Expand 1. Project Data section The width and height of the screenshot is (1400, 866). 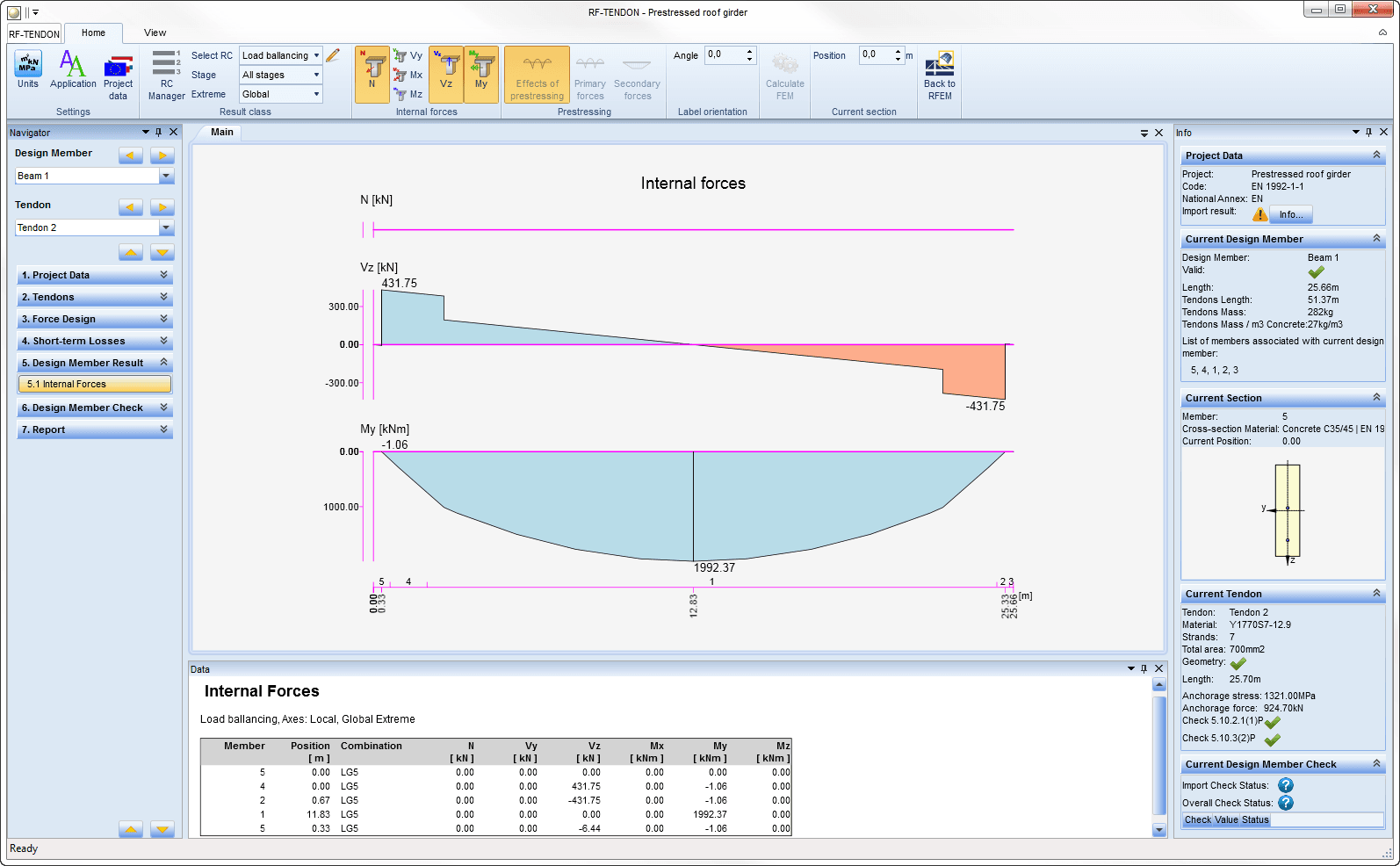[95, 275]
